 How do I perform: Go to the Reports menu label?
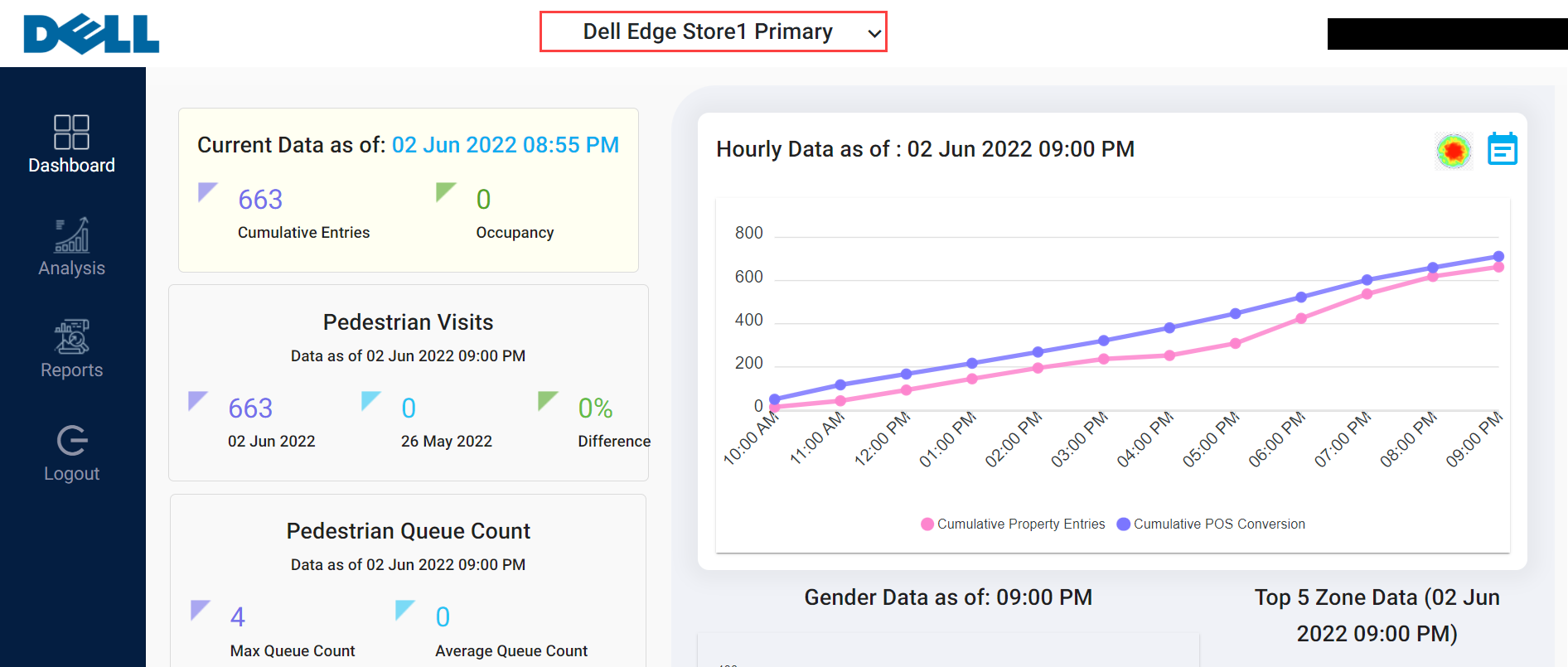coord(71,370)
